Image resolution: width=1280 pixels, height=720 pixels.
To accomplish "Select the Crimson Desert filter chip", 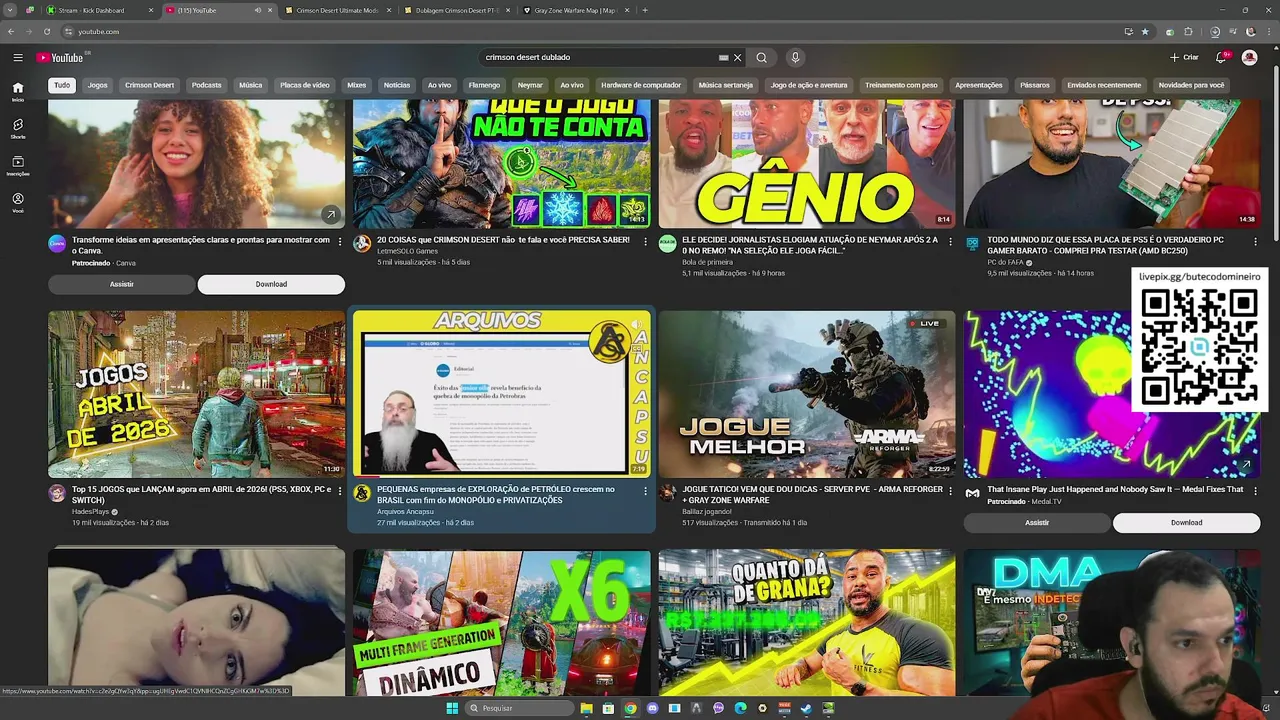I will point(149,85).
